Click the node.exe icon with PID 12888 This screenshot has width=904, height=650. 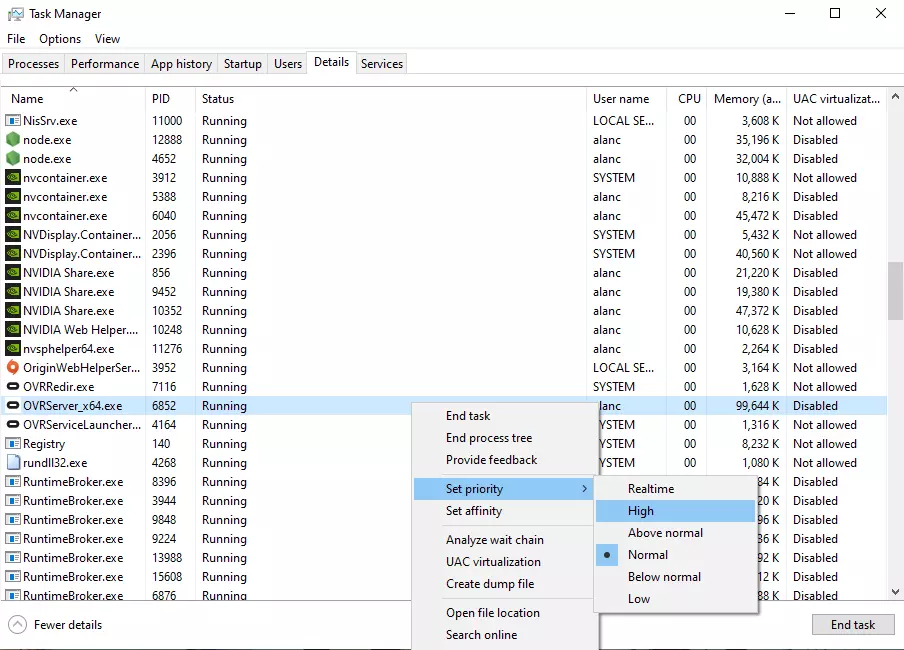[x=13, y=140]
